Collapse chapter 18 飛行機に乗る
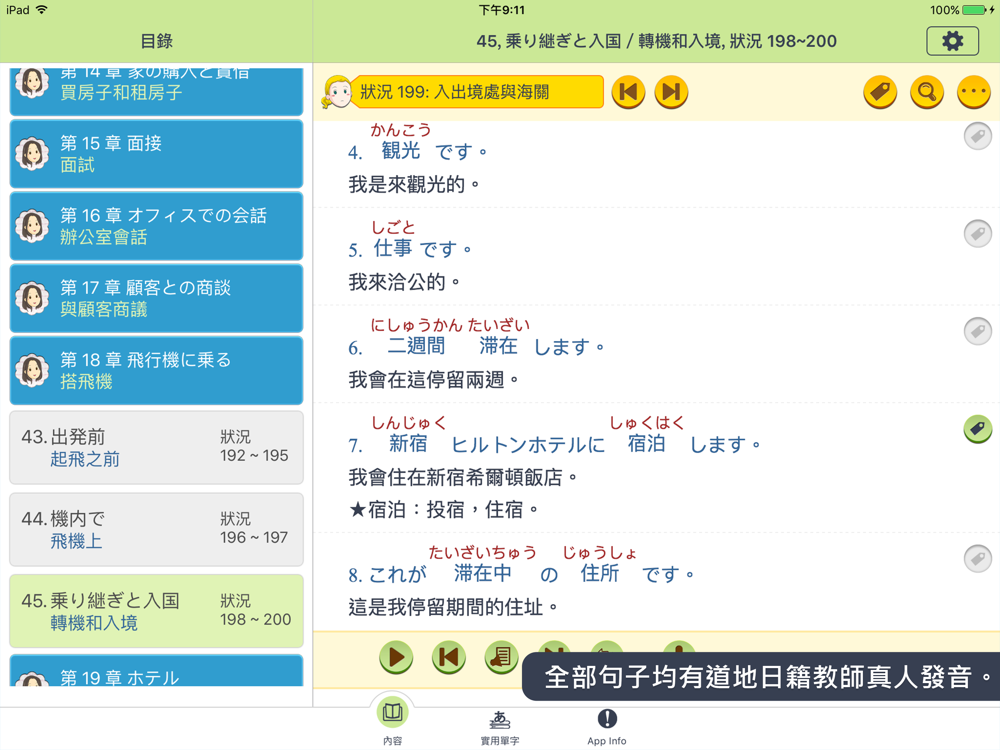This screenshot has width=1000, height=750. click(x=156, y=371)
